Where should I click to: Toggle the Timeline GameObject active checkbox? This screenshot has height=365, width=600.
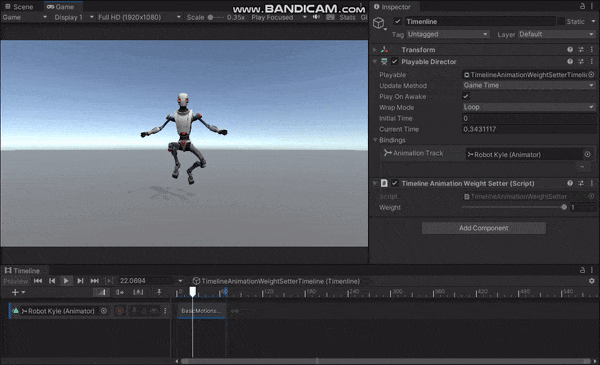pyautogui.click(x=398, y=21)
